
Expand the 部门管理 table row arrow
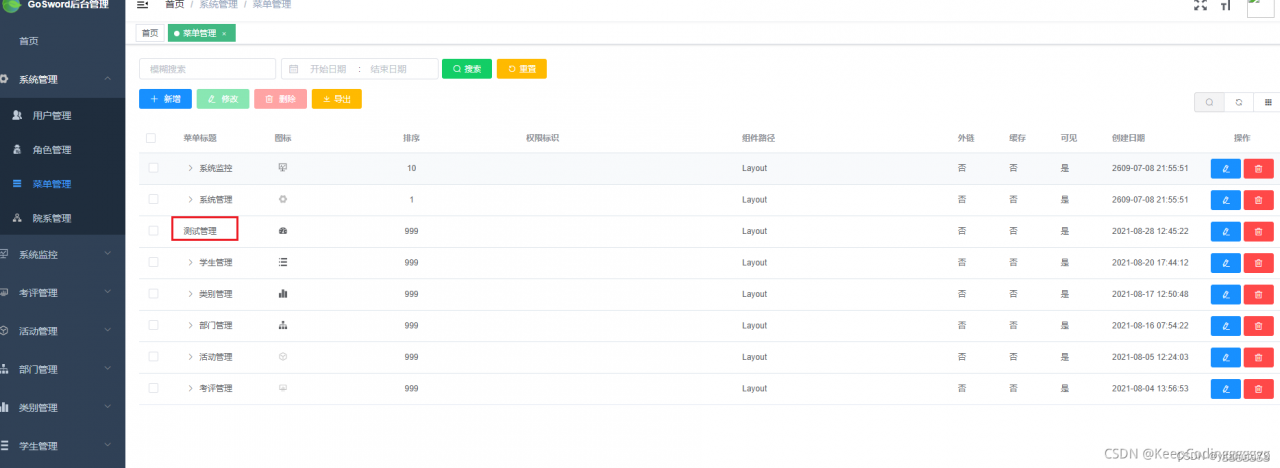pos(190,325)
